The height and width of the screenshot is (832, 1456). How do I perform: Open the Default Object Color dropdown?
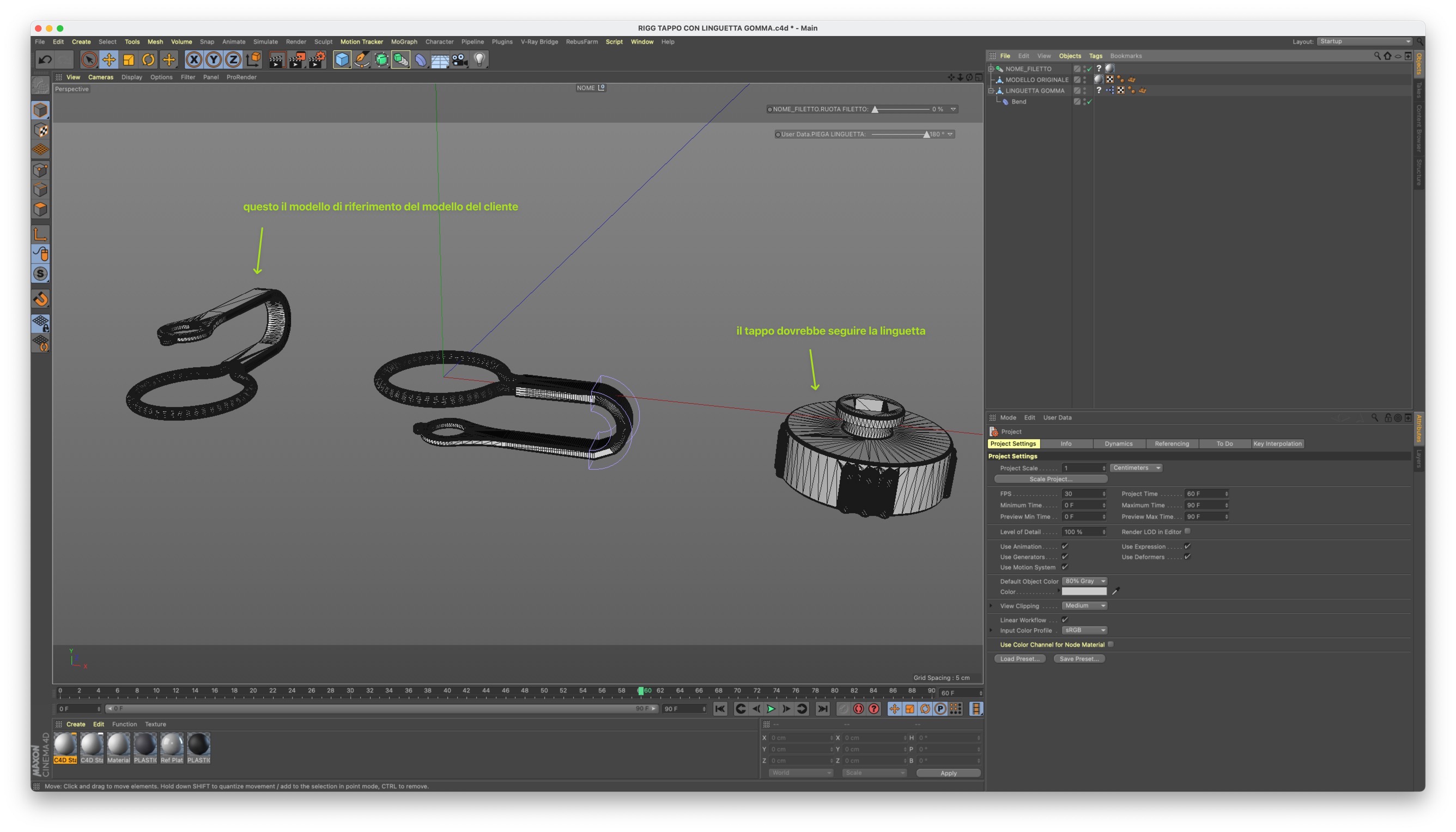(1084, 581)
